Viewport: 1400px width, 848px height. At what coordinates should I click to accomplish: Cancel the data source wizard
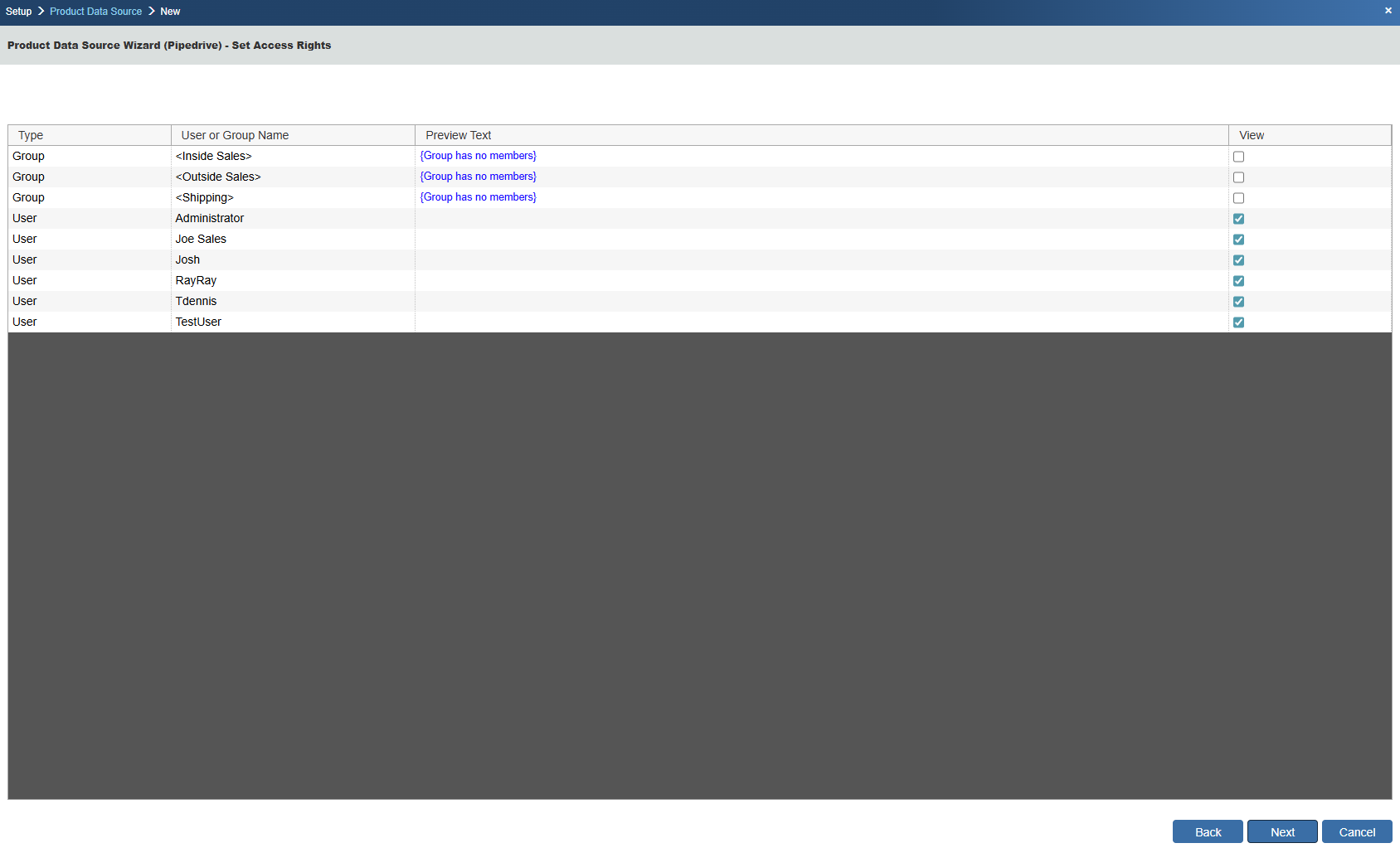1356,831
